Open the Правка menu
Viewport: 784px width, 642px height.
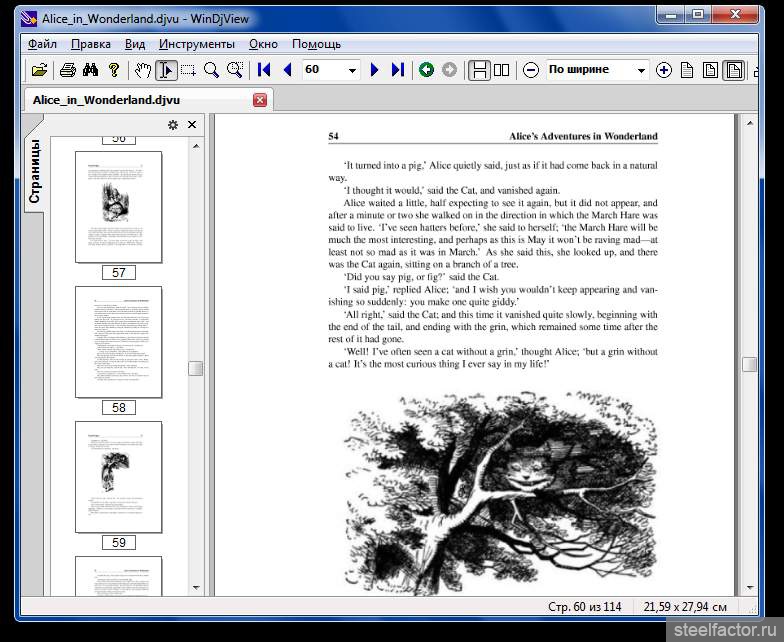pos(90,44)
